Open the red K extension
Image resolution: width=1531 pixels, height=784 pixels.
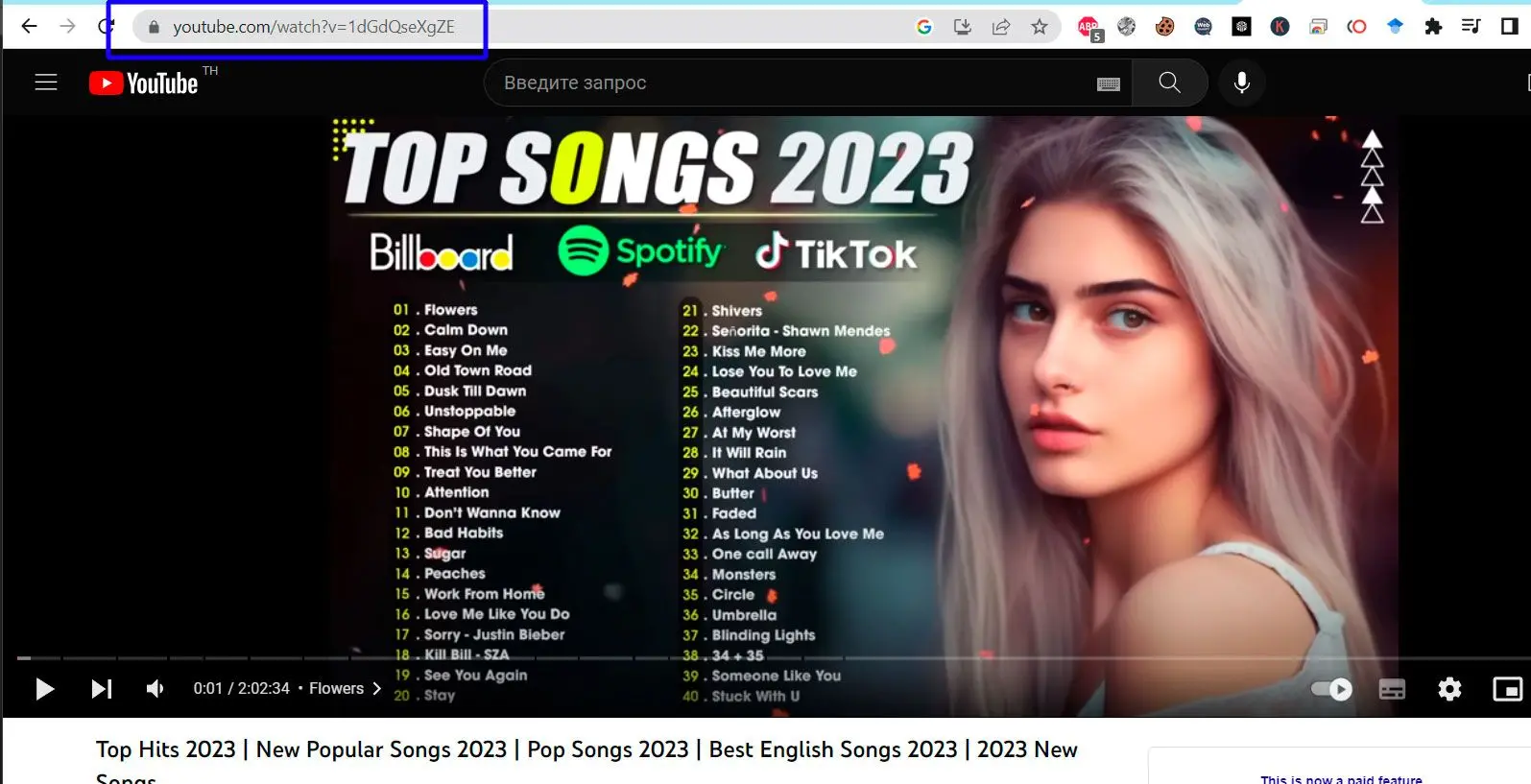pos(1280,27)
